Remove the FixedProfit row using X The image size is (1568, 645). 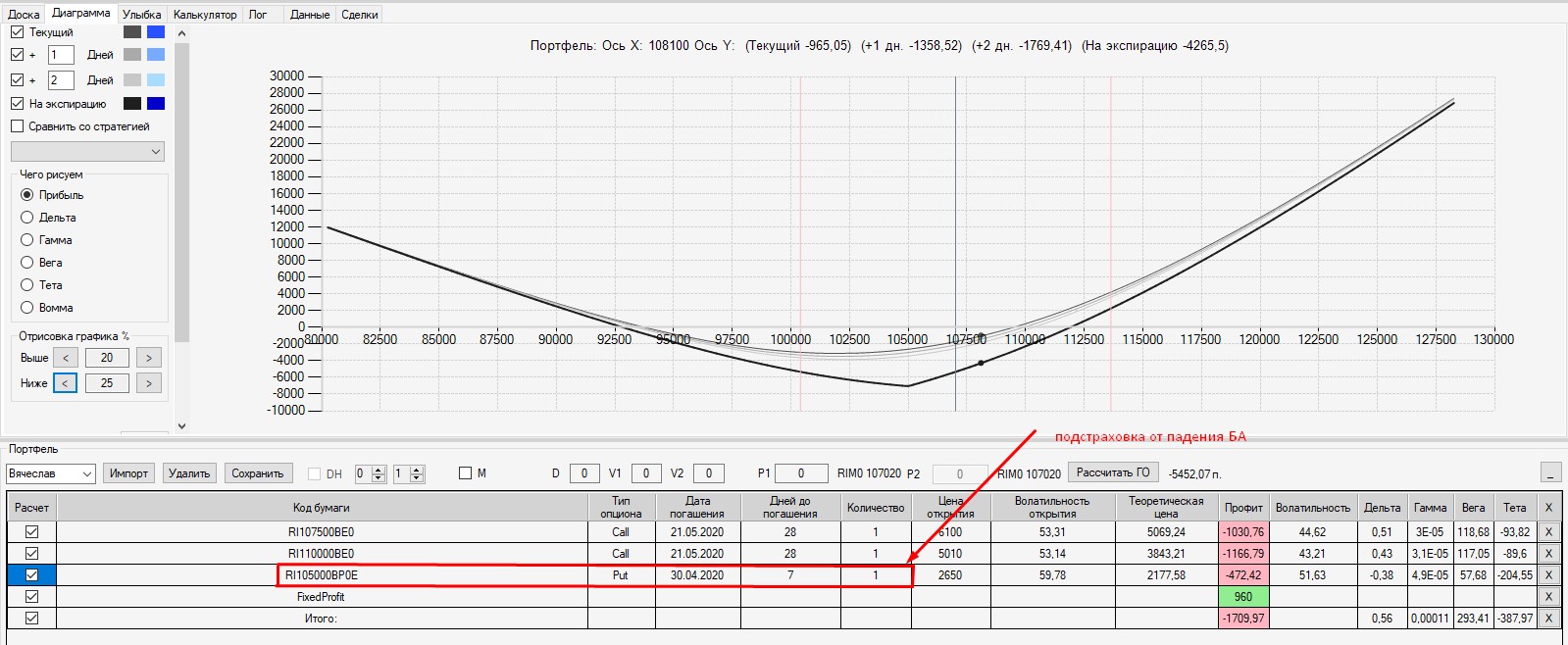click(1548, 597)
